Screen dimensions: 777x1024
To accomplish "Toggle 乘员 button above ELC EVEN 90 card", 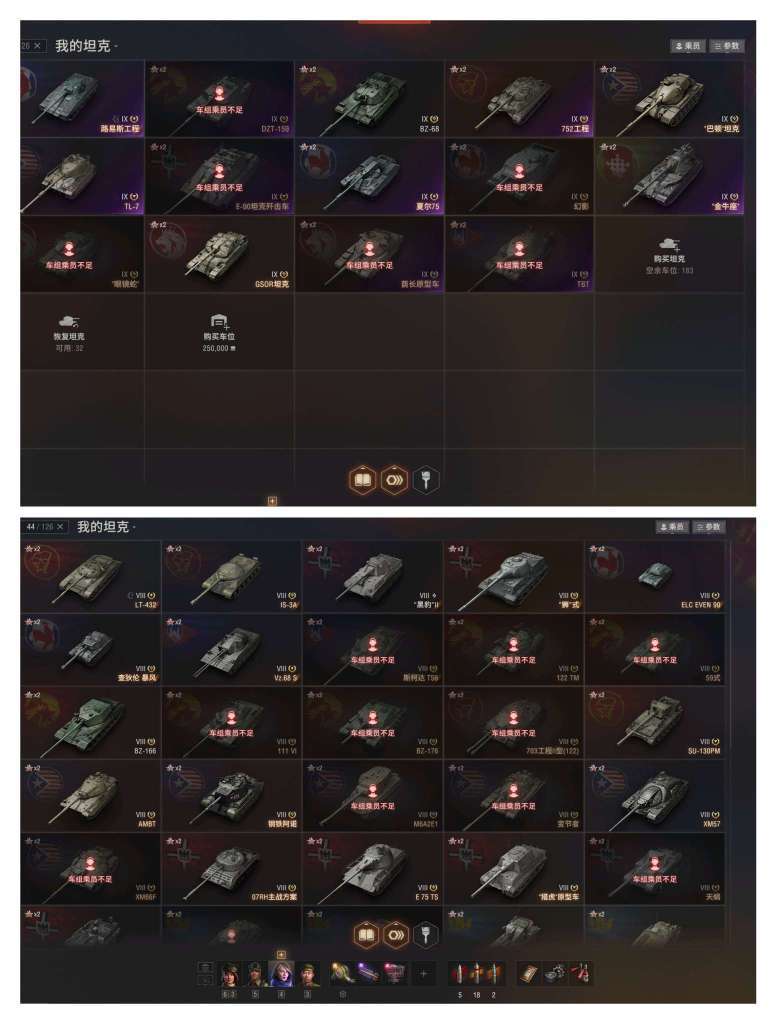I will 671,527.
